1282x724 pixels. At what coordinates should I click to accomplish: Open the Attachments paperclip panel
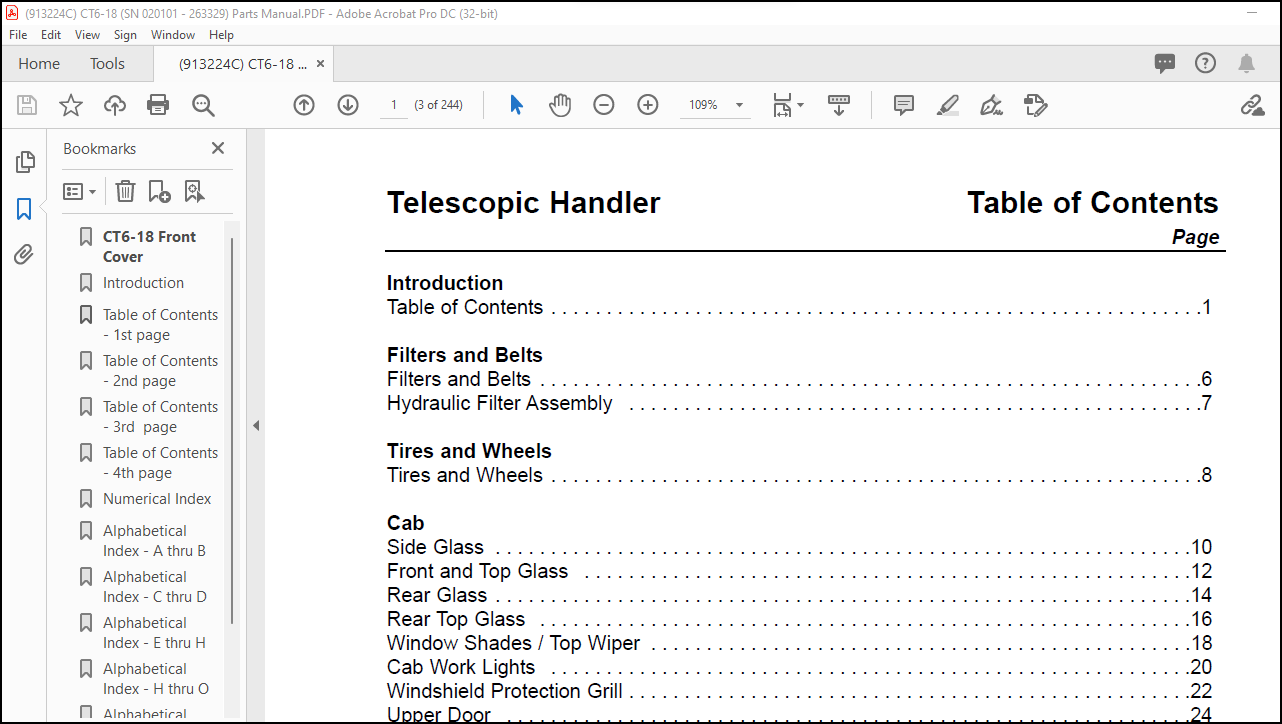click(x=25, y=255)
